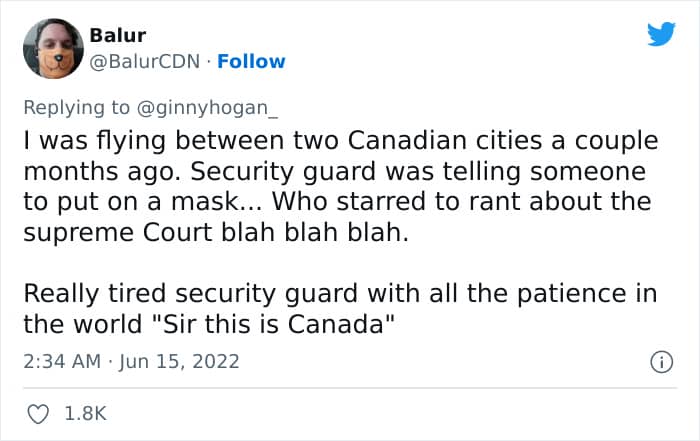Open the @BalurCDN handle link

[x=145, y=61]
